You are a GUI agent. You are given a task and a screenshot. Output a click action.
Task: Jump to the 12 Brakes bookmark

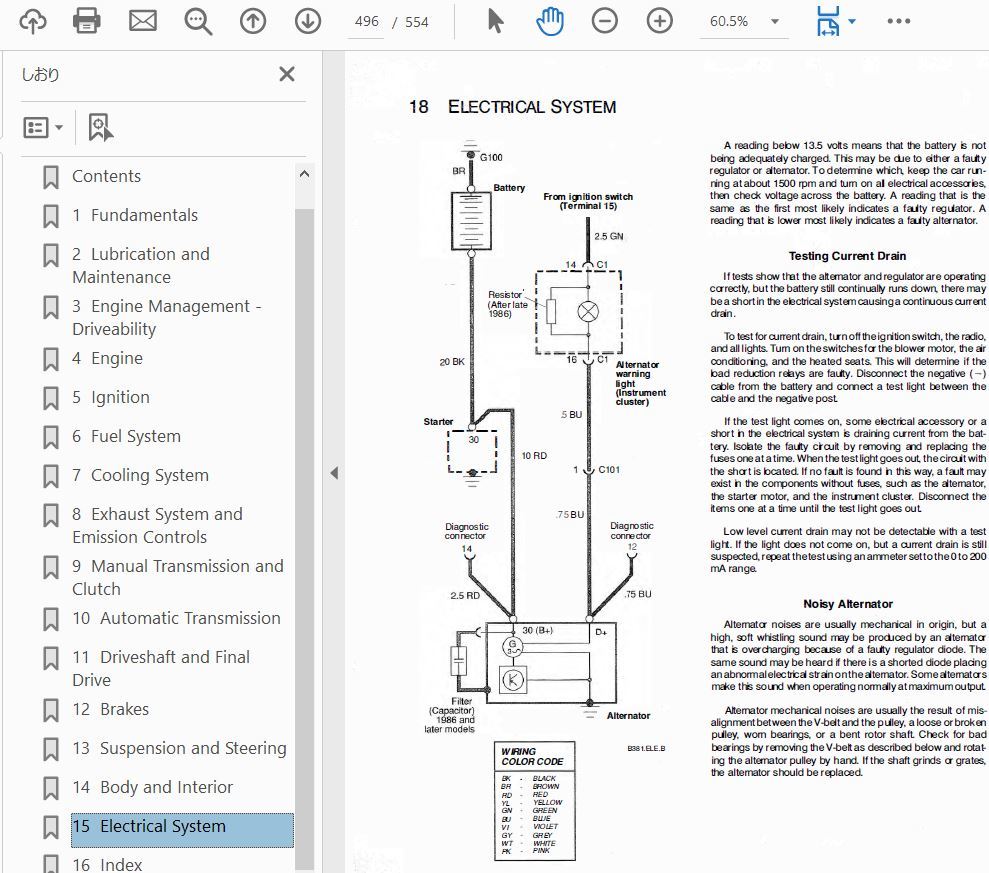(110, 709)
